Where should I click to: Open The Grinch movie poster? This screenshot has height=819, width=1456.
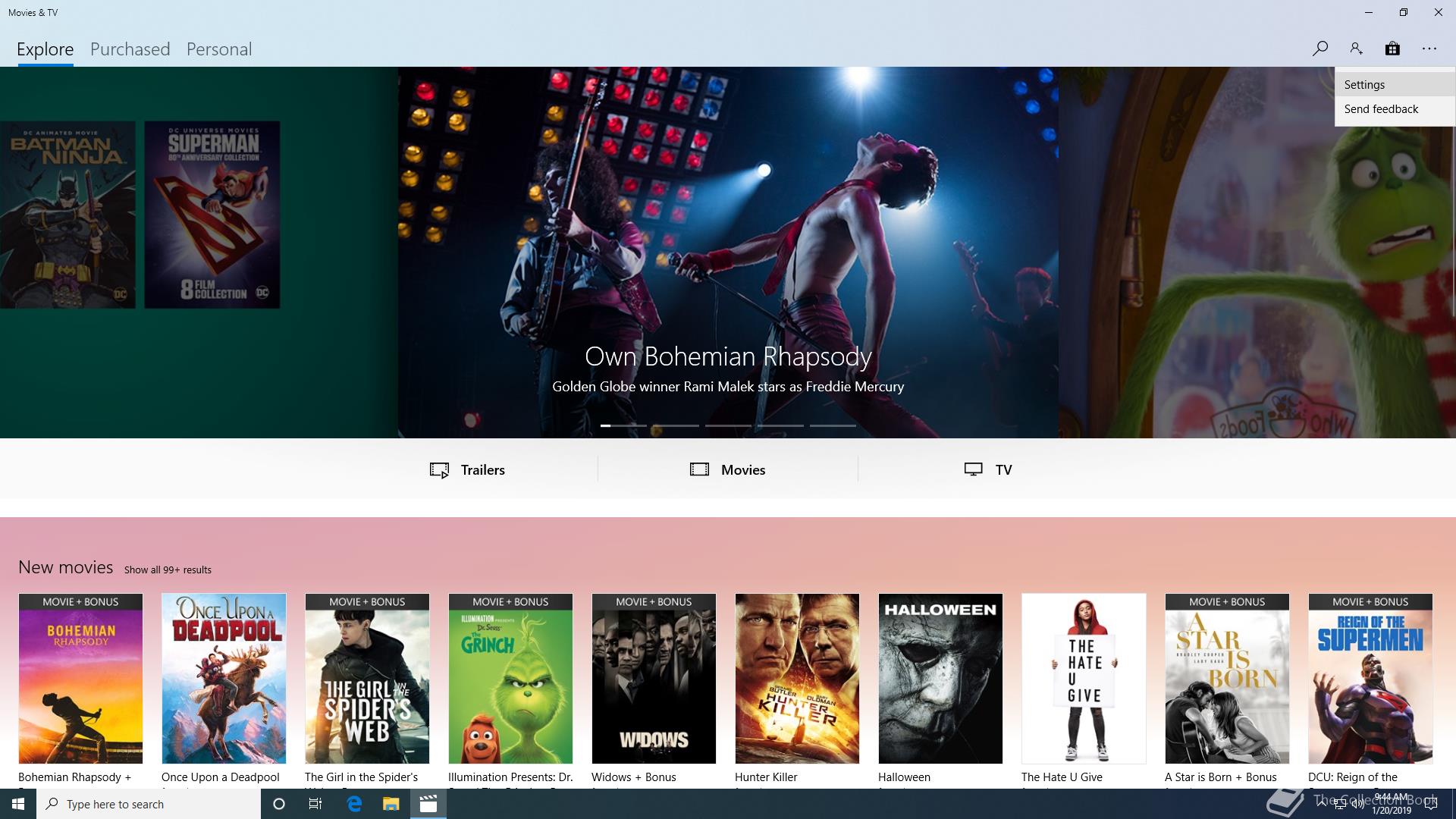click(x=510, y=679)
